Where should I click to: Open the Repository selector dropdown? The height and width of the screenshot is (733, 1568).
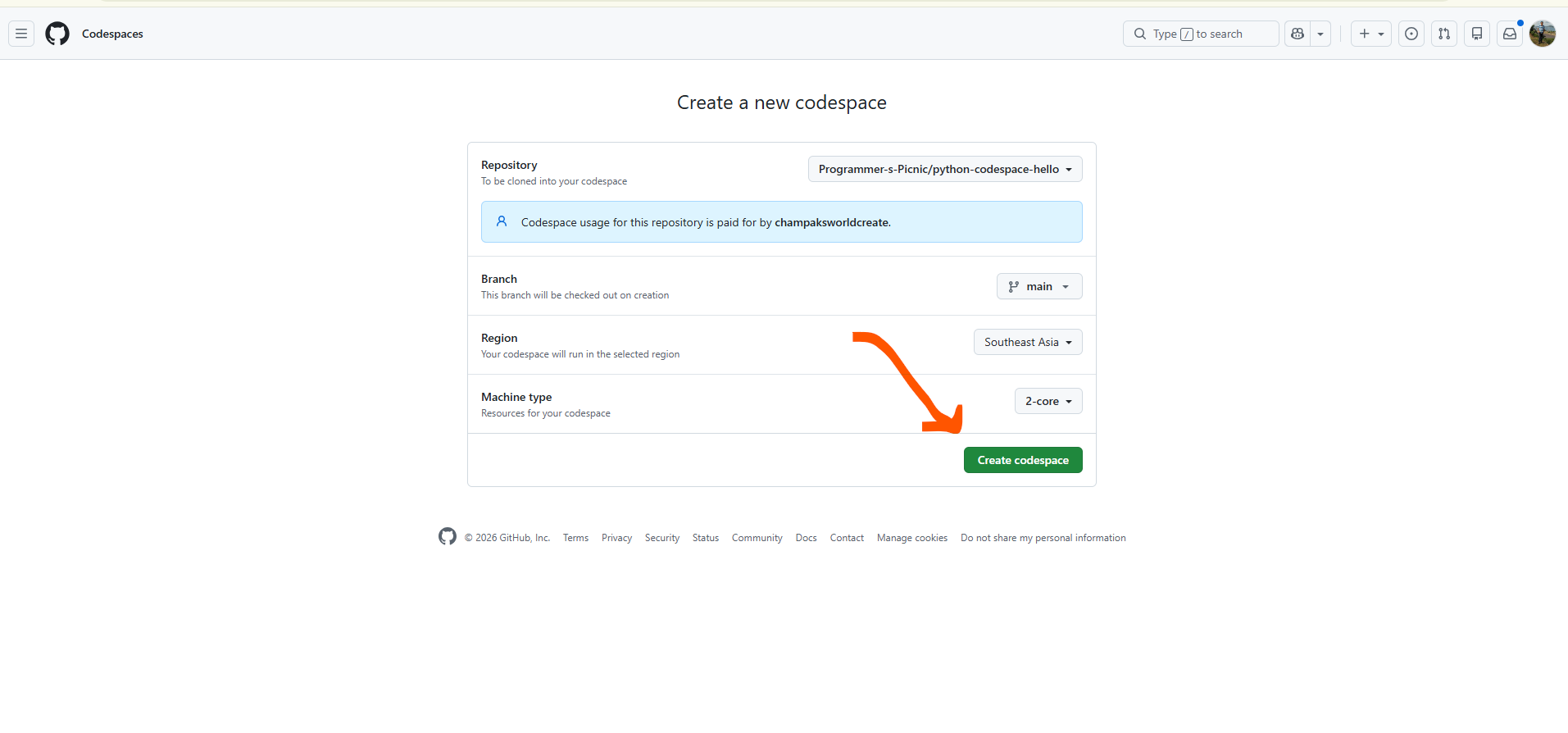(x=945, y=169)
